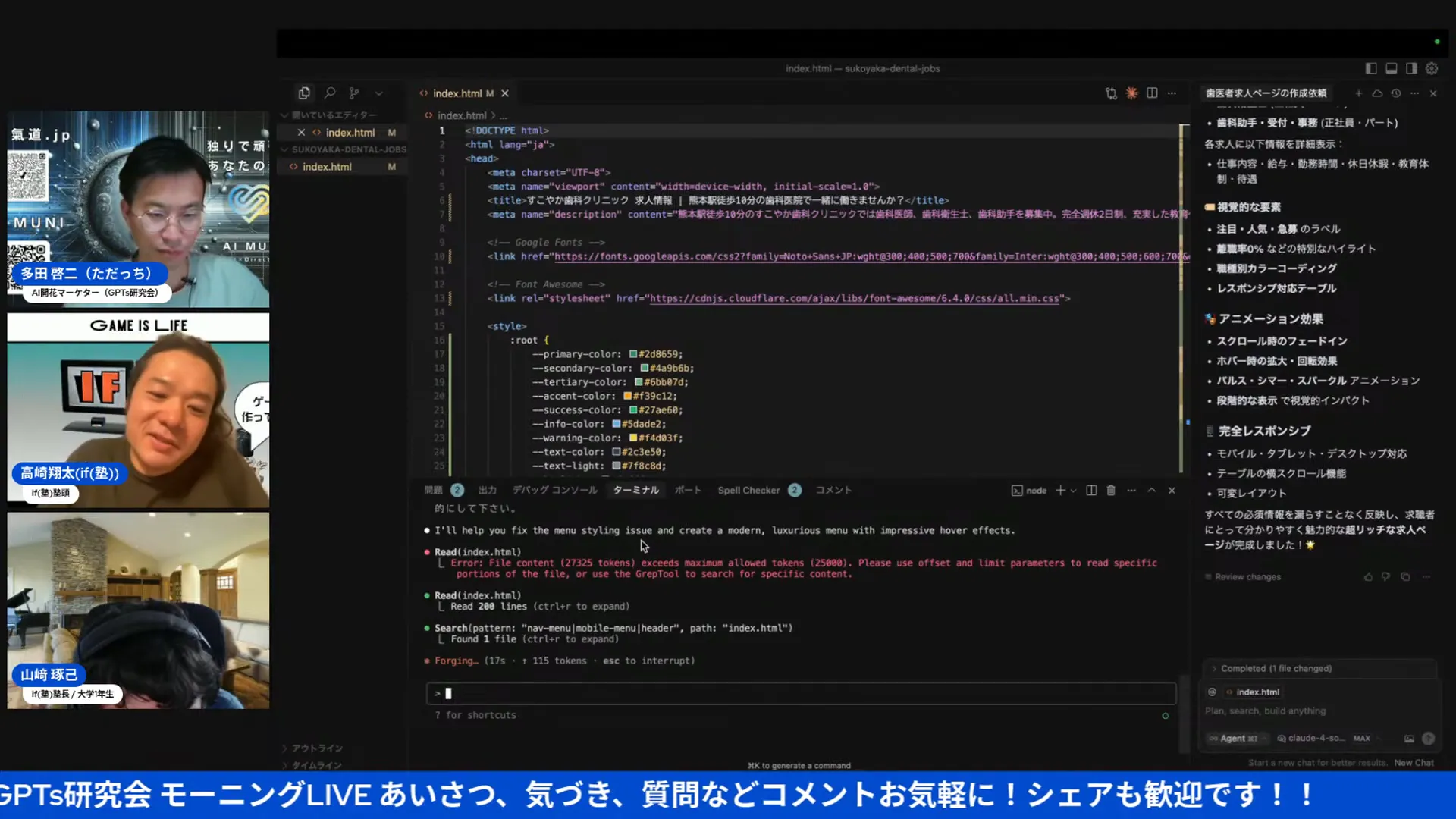Open index.html under SUKOYAKA-DENTAL-JOBS folder
Screen dimensions: 1456x819
[328, 167]
